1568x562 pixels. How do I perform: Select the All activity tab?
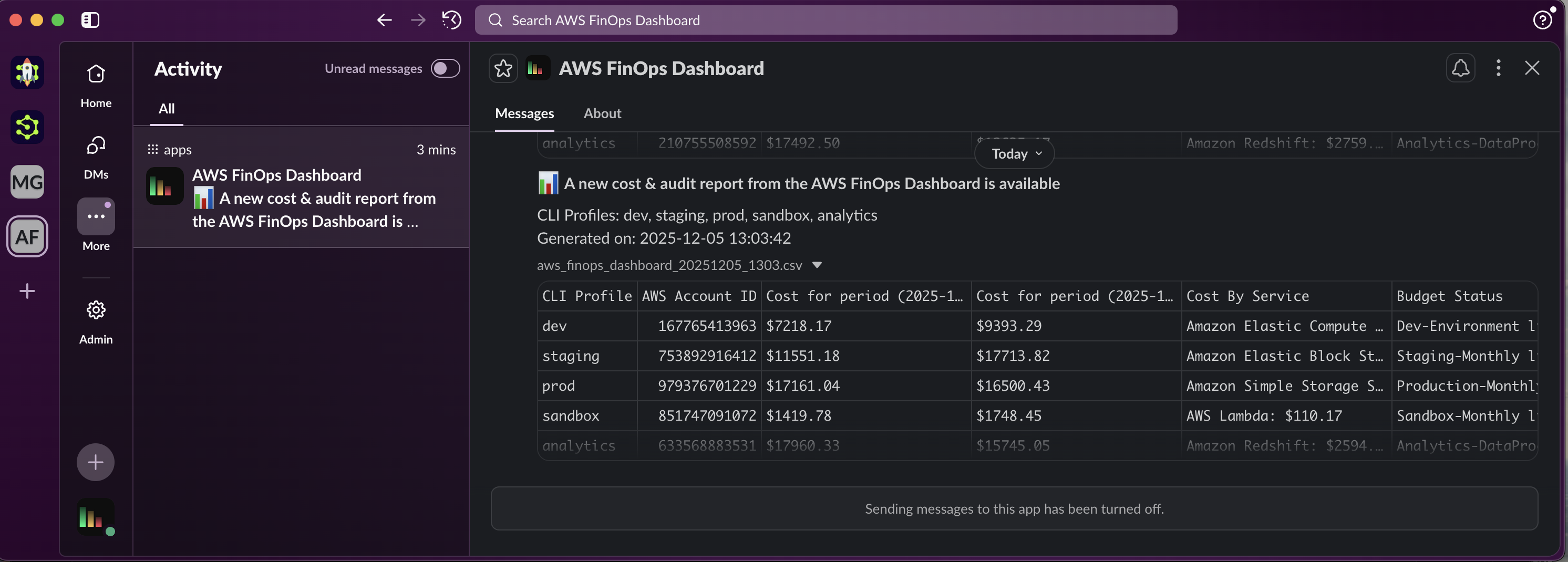click(x=167, y=109)
